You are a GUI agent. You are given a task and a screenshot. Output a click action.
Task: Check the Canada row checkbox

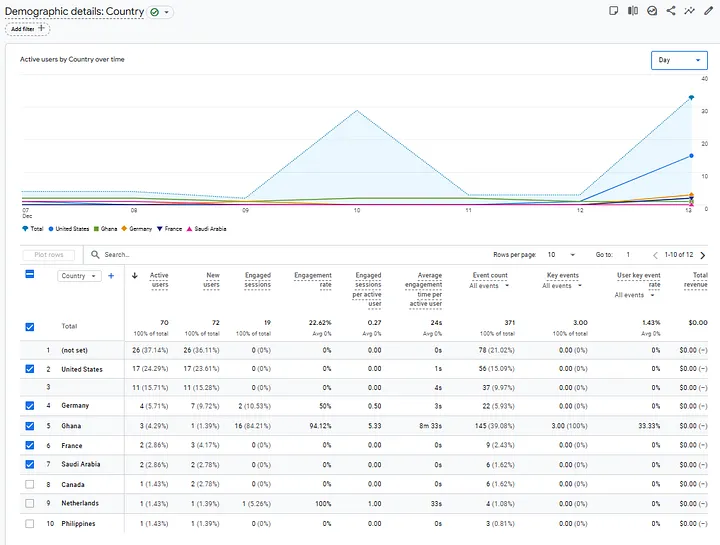pos(29,484)
